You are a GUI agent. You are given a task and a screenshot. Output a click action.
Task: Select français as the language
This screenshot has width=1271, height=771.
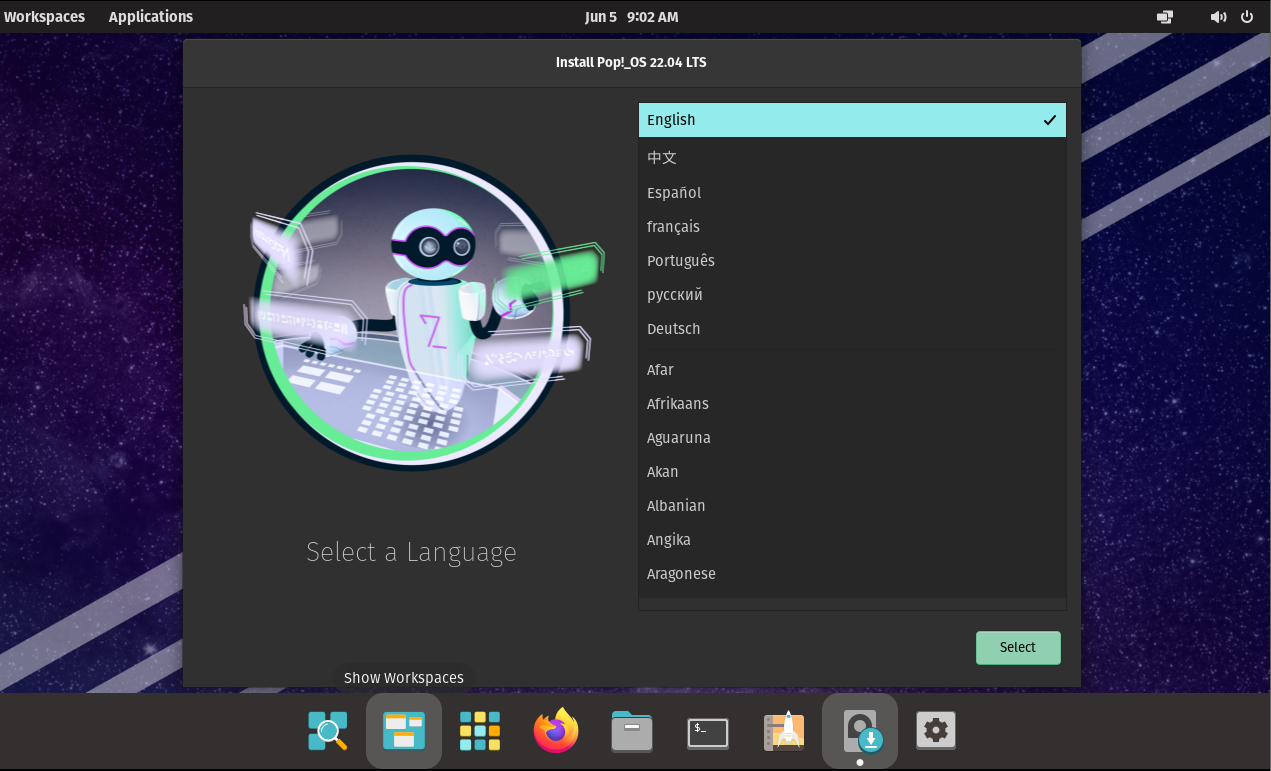852,227
